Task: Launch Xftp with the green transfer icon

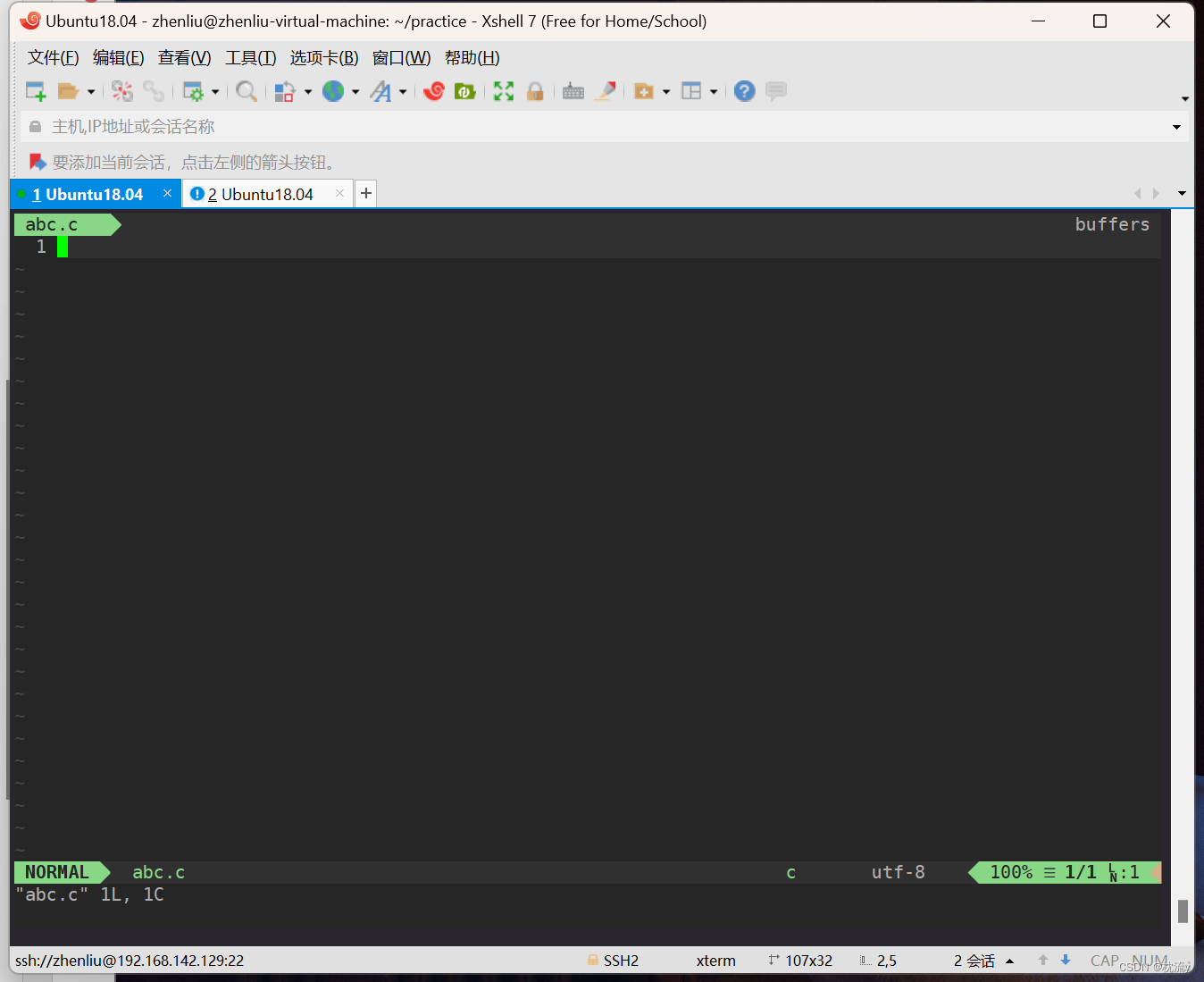Action: click(464, 90)
